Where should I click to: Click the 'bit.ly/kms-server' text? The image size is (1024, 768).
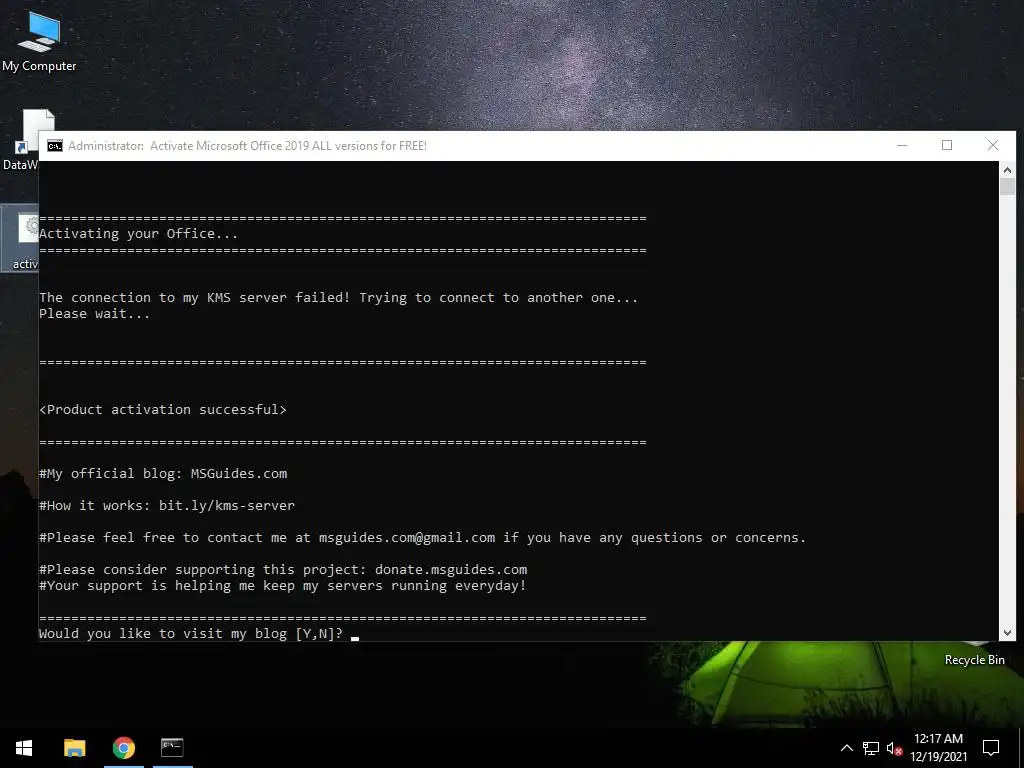tap(227, 505)
